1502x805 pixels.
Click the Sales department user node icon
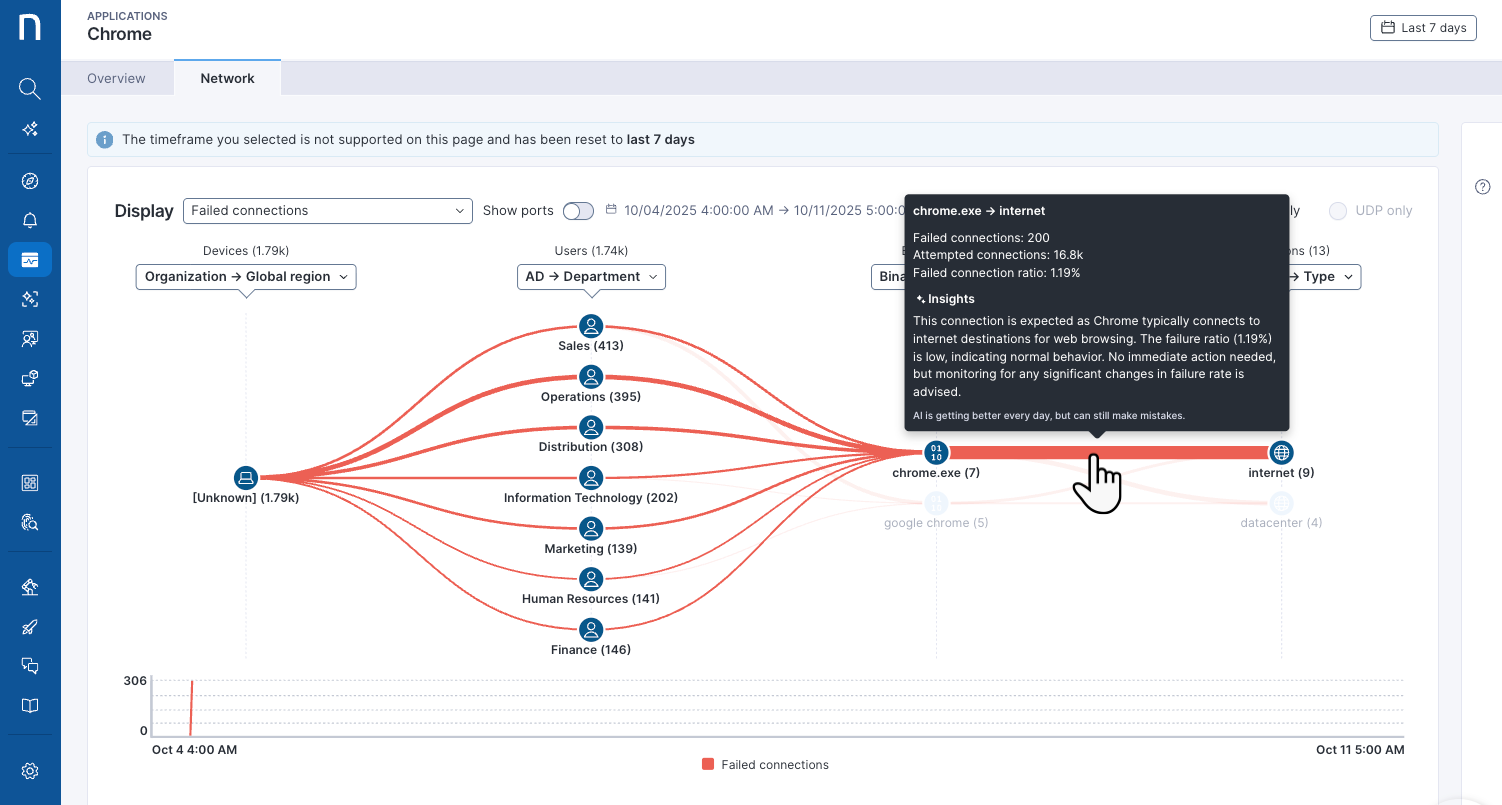click(x=591, y=326)
